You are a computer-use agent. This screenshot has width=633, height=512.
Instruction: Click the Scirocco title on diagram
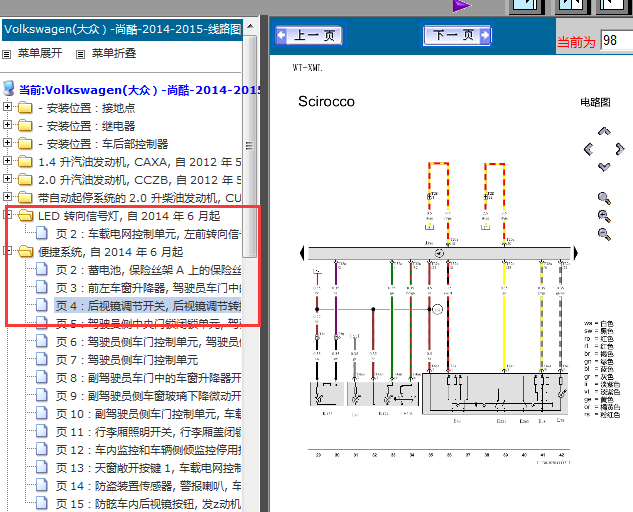pos(326,101)
